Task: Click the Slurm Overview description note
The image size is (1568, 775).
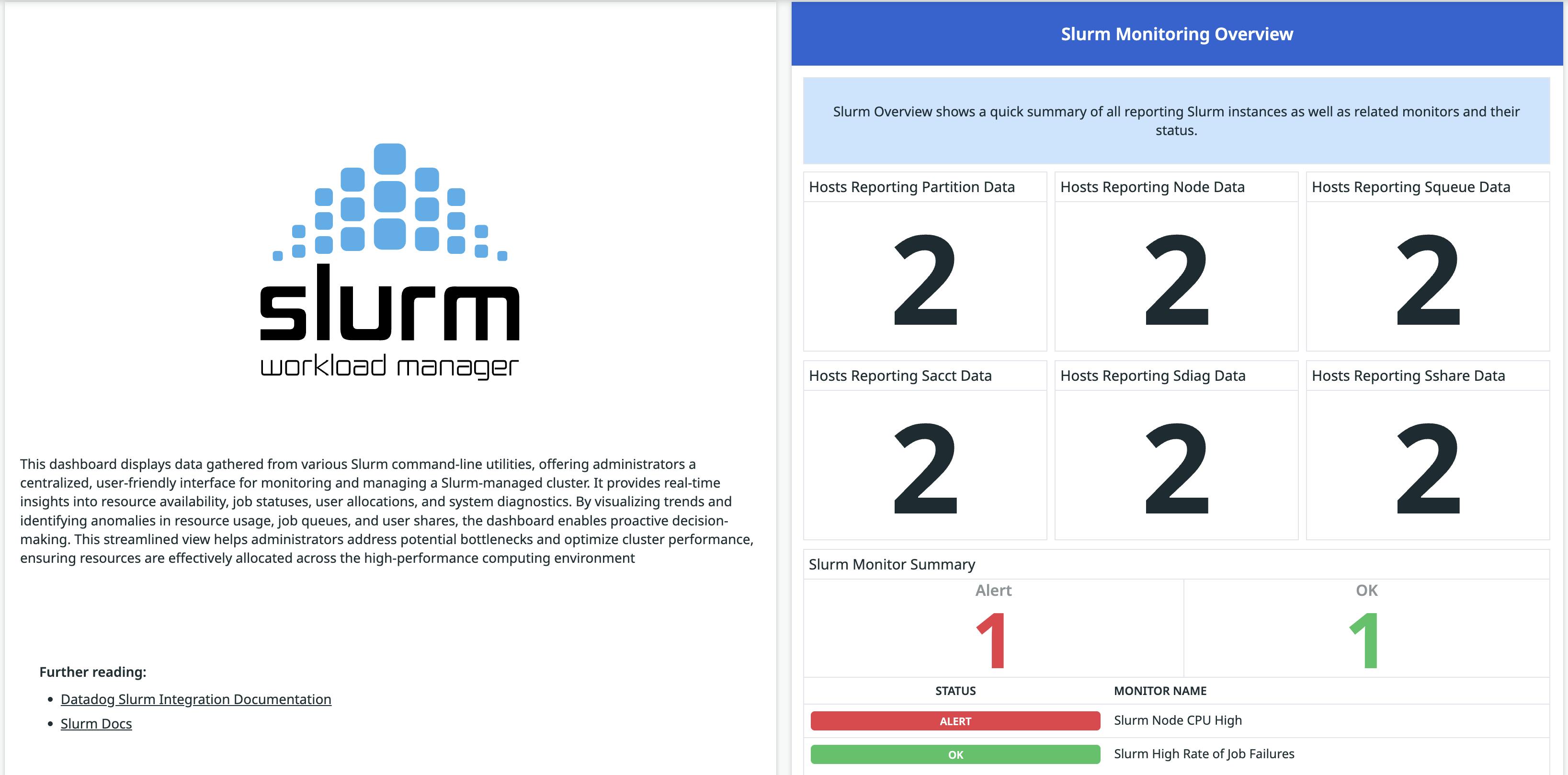Action: (x=1176, y=121)
